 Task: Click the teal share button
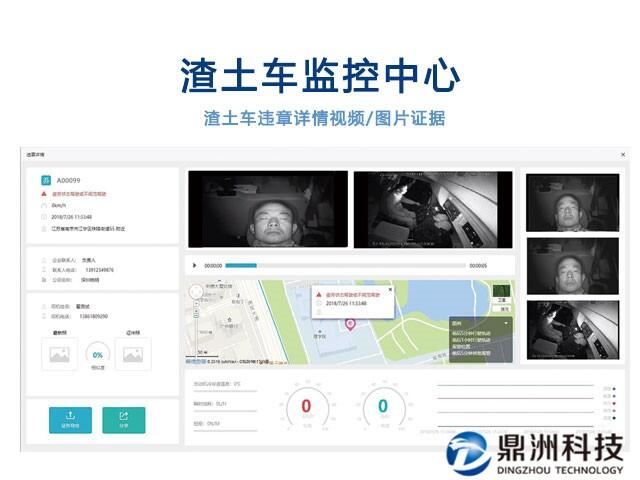[123, 419]
